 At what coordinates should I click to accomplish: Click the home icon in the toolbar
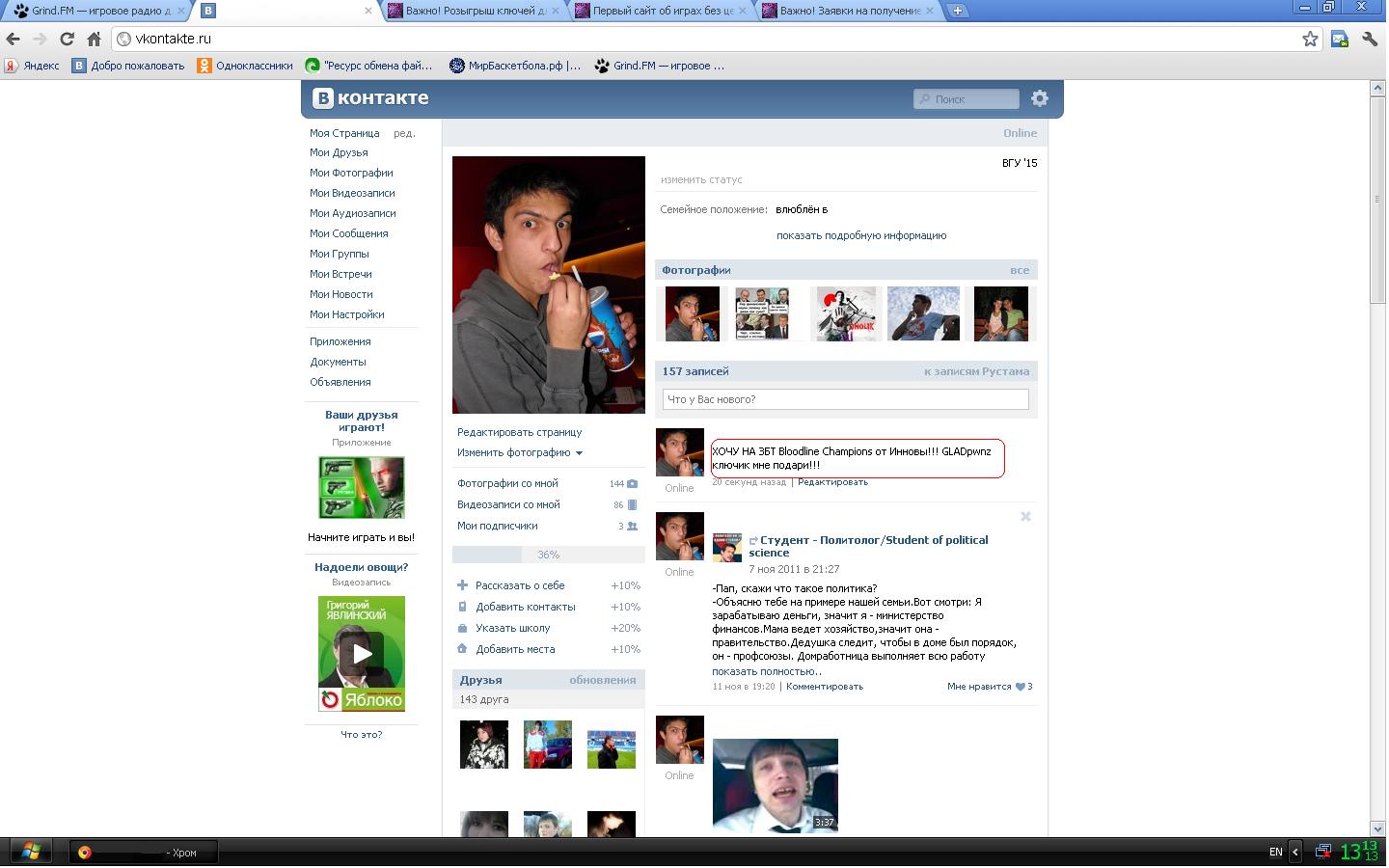[x=94, y=39]
